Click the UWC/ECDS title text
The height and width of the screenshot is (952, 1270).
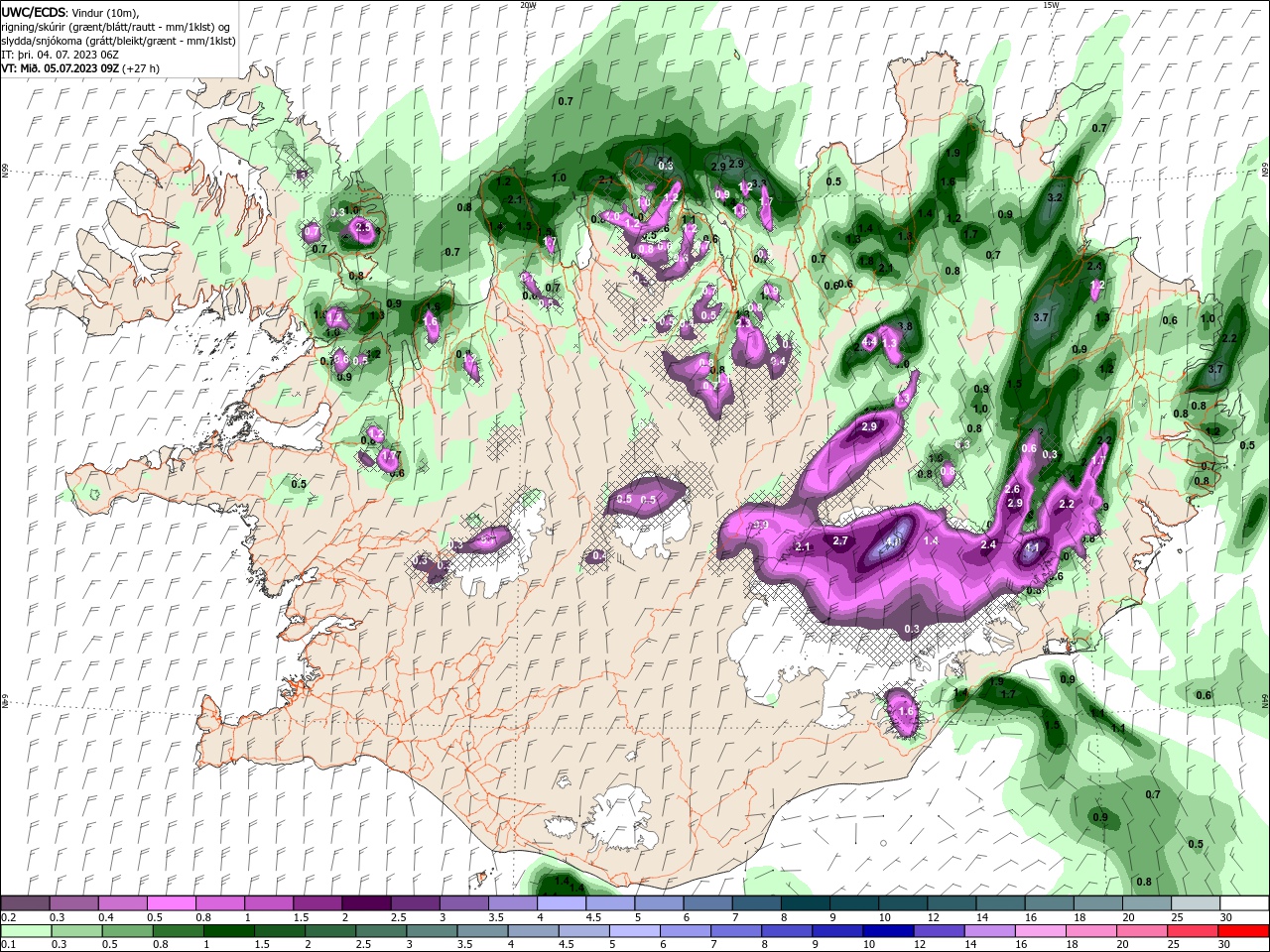pyautogui.click(x=34, y=12)
